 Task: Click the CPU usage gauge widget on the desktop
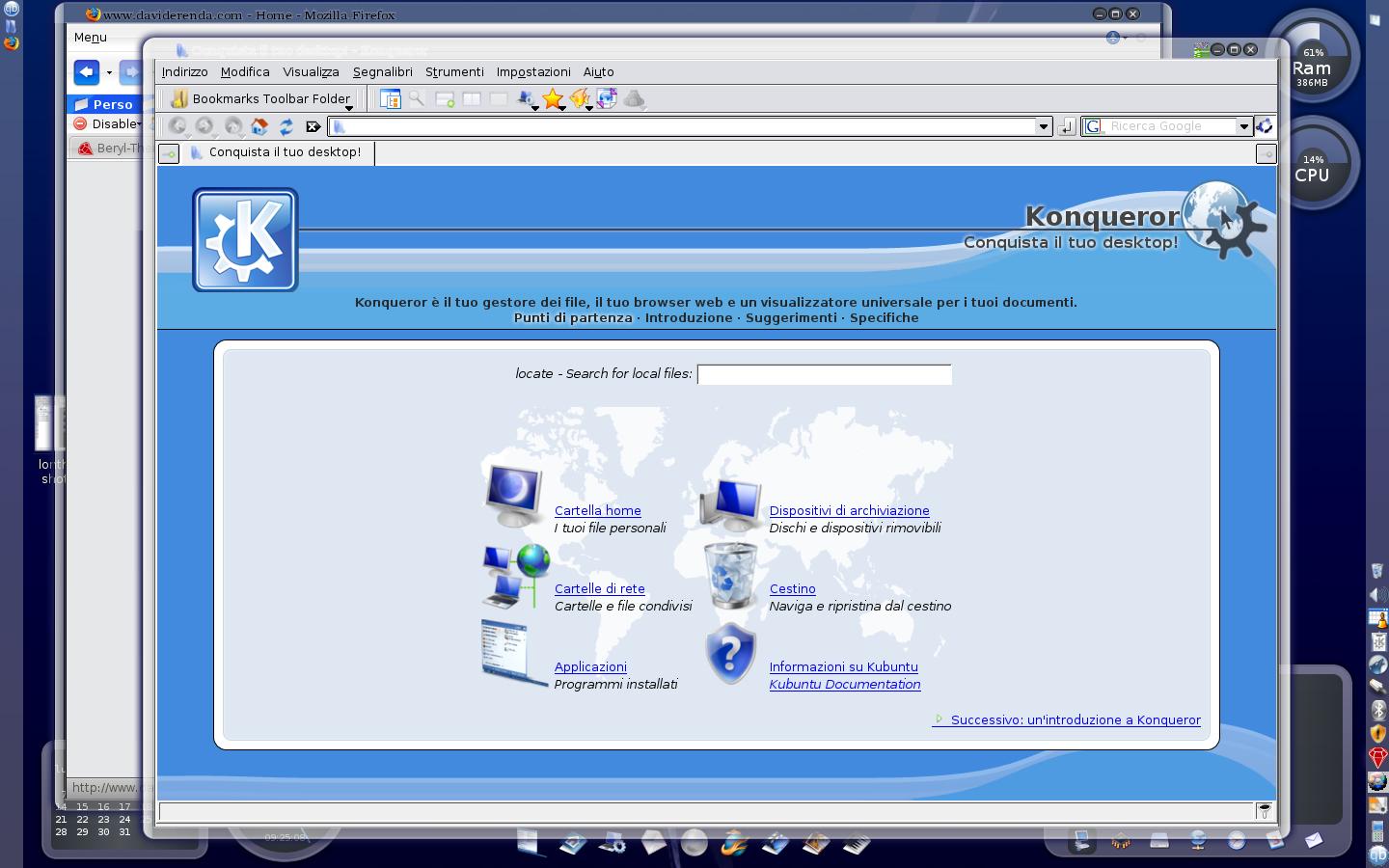click(x=1312, y=162)
